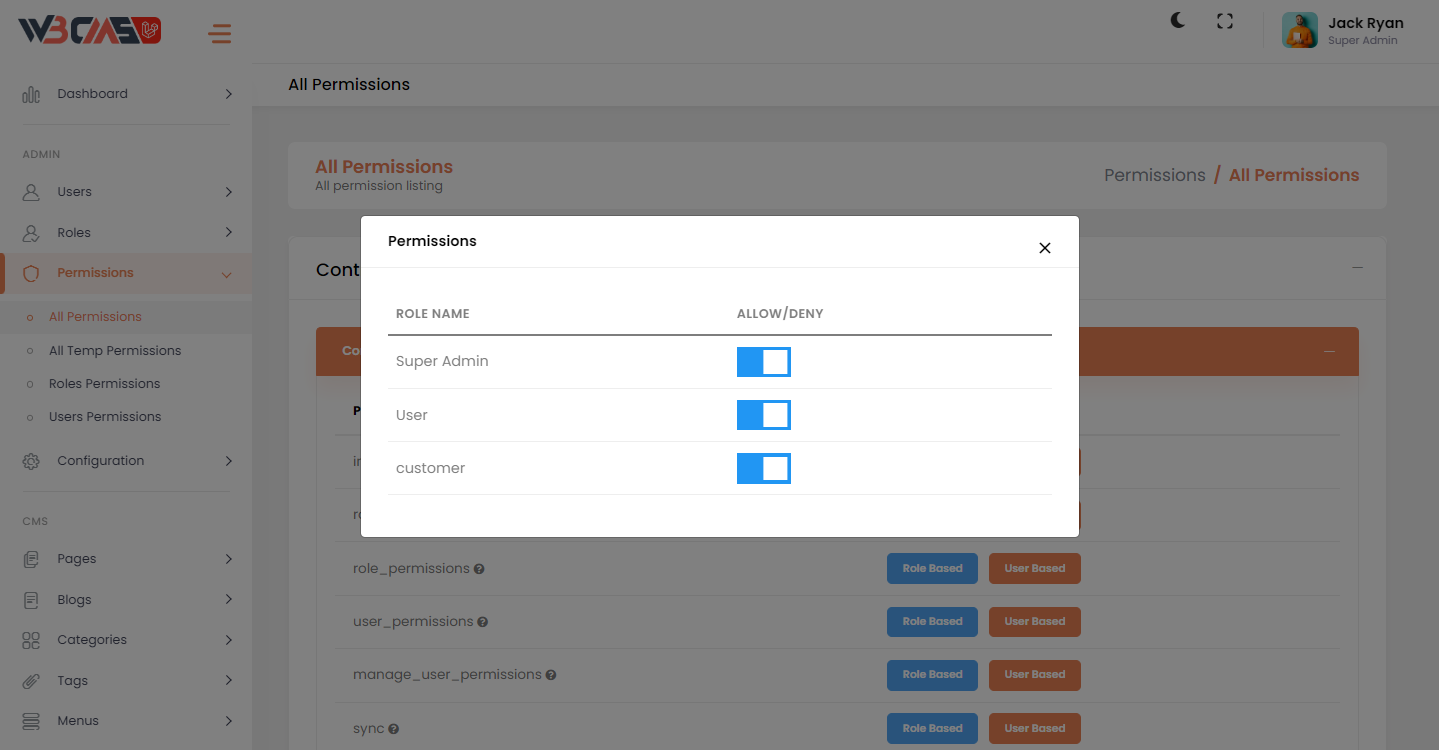
Task: Open the Configuration sidebar menu
Action: pyautogui.click(x=127, y=461)
